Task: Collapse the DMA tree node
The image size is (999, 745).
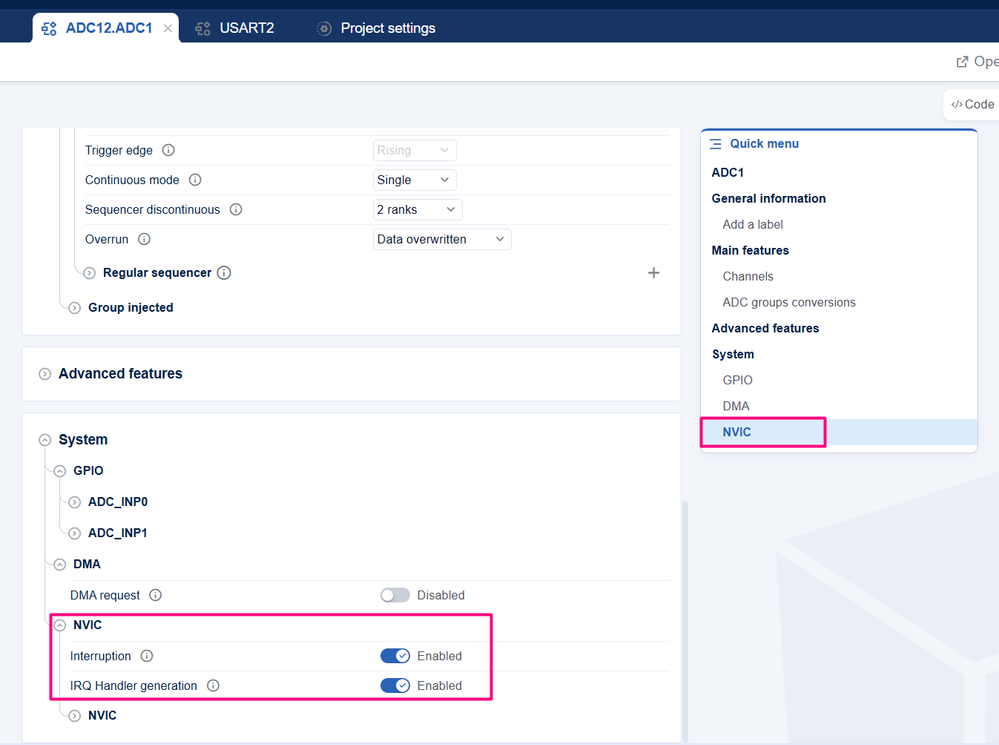Action: 60,565
